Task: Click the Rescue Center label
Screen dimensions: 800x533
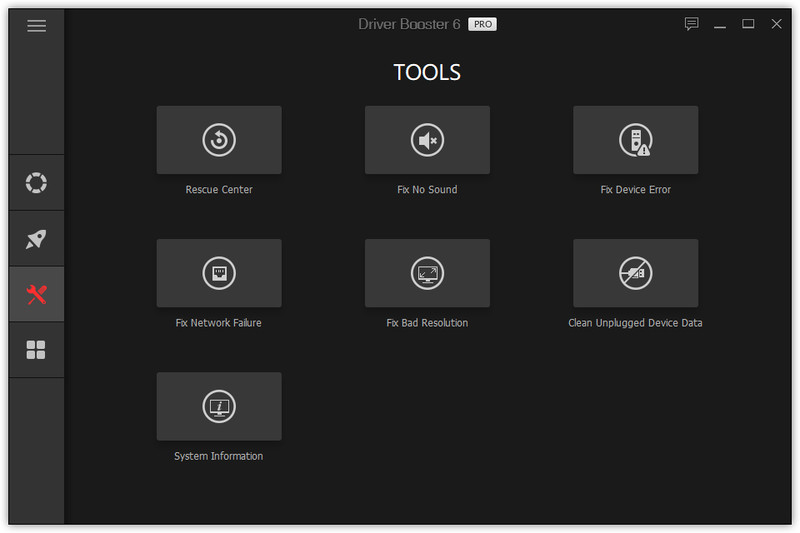Action: [219, 190]
